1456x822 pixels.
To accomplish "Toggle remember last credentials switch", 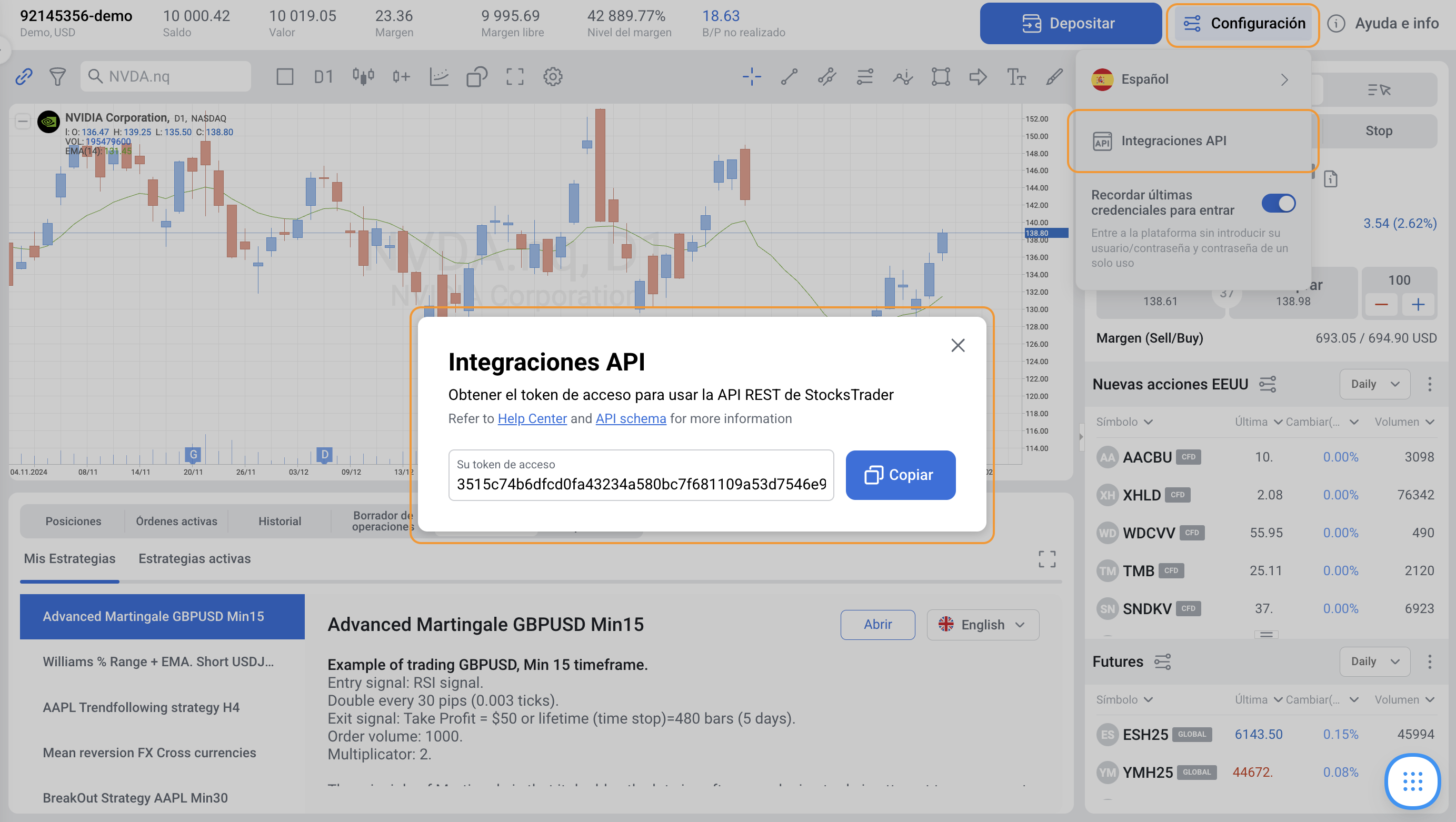I will pos(1278,203).
